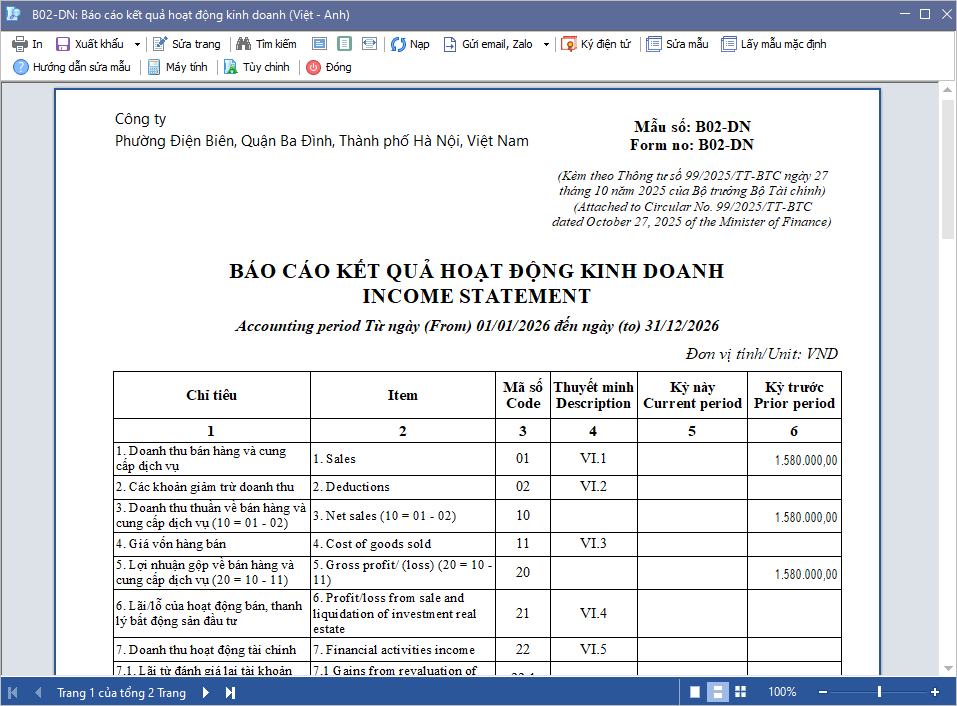957x706 pixels.
Task: Click the In (print) toolbar button
Action: pos(27,44)
